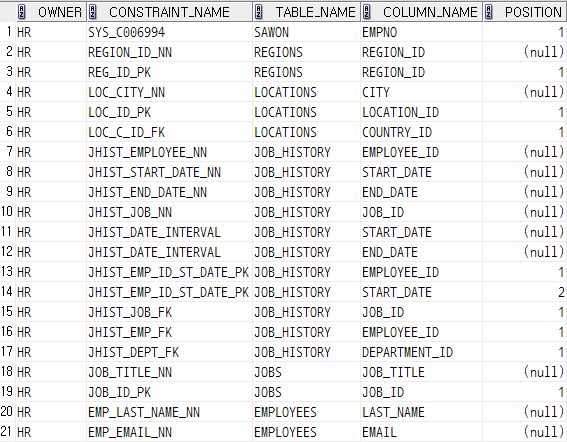Click the OWNER column header
The height and width of the screenshot is (442, 567).
click(51, 12)
